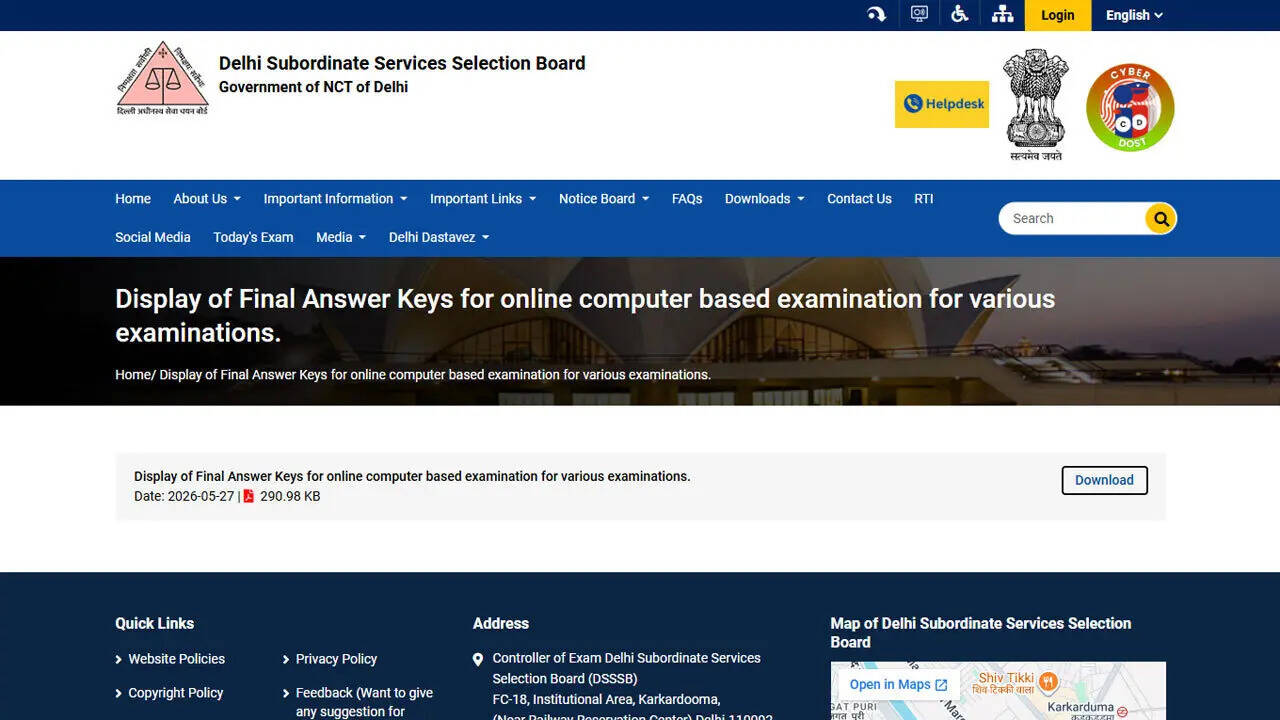Select the answer keys notice row text
The image size is (1280, 720).
tap(412, 476)
